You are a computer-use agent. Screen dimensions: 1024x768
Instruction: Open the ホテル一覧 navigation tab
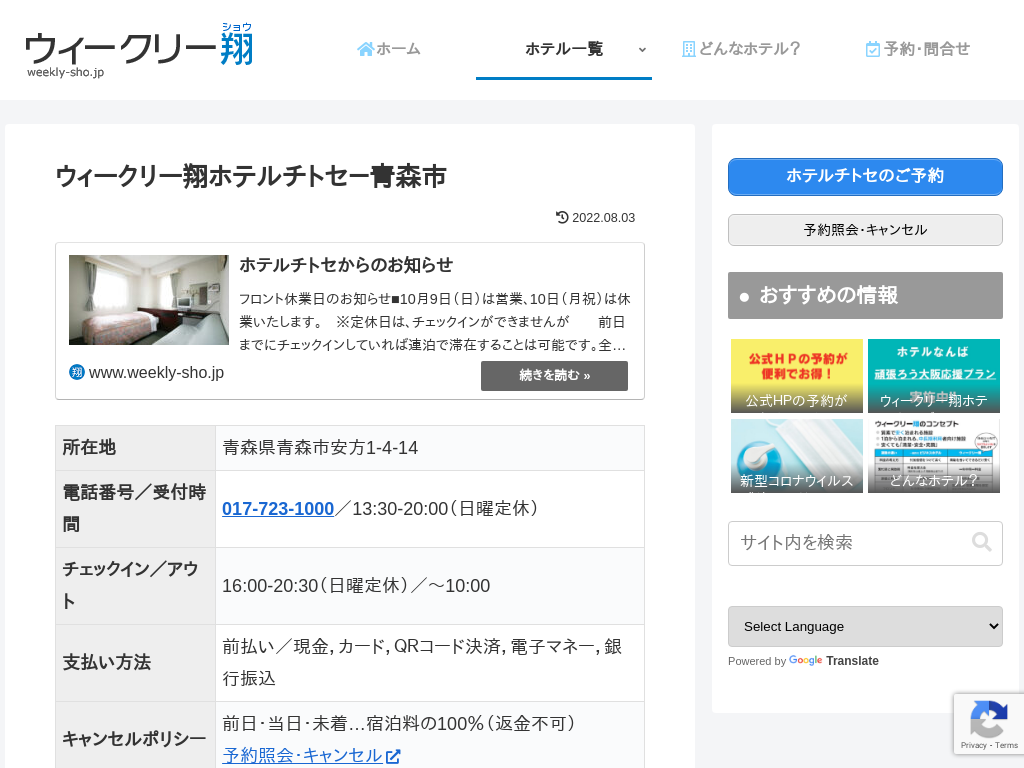point(564,49)
